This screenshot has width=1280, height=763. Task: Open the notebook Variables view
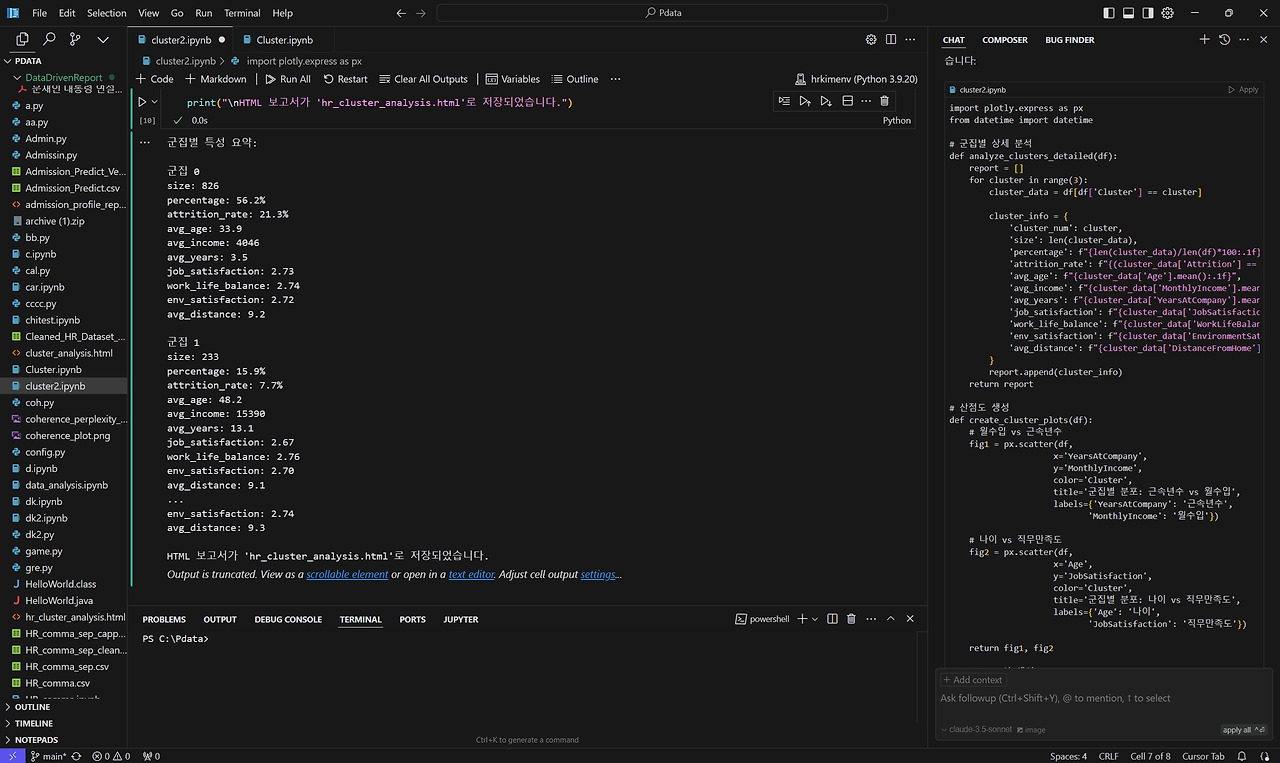[x=512, y=79]
